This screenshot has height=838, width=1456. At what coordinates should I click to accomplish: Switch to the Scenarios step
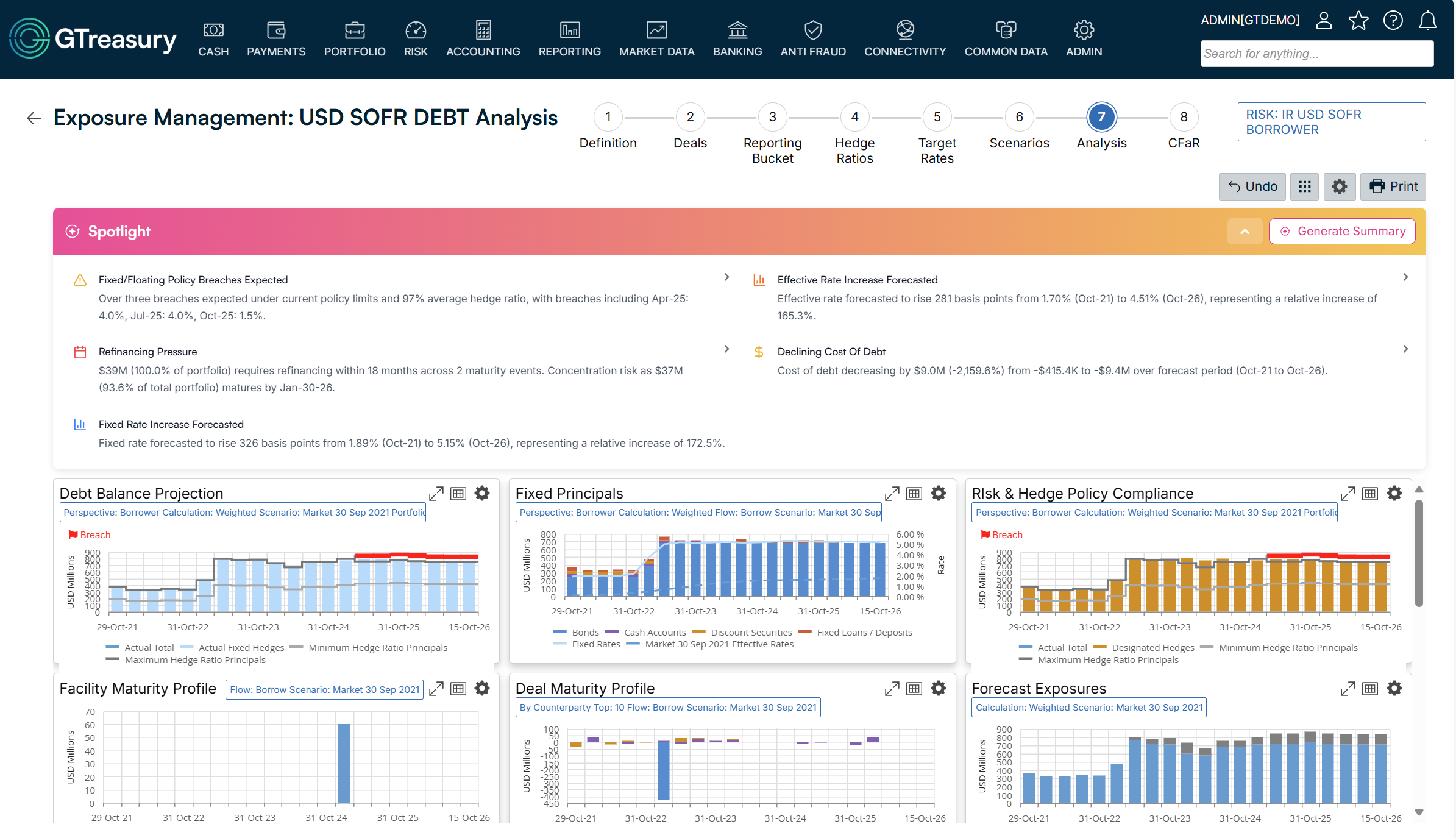(x=1018, y=117)
